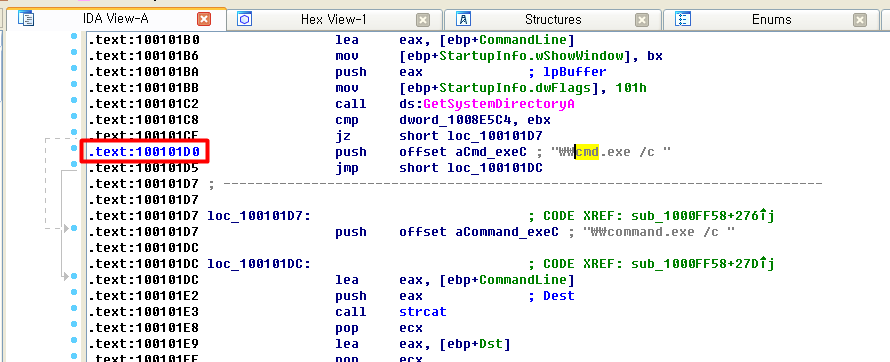This screenshot has width=890, height=362.
Task: Click address .text:100101C2
Action: [x=144, y=104]
